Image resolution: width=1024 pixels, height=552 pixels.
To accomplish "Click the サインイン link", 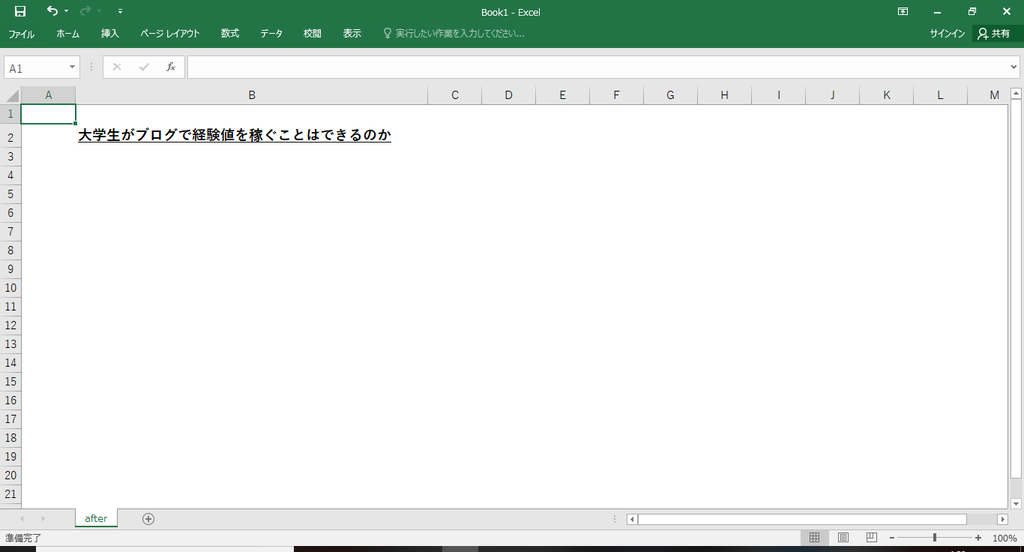I will tap(947, 33).
